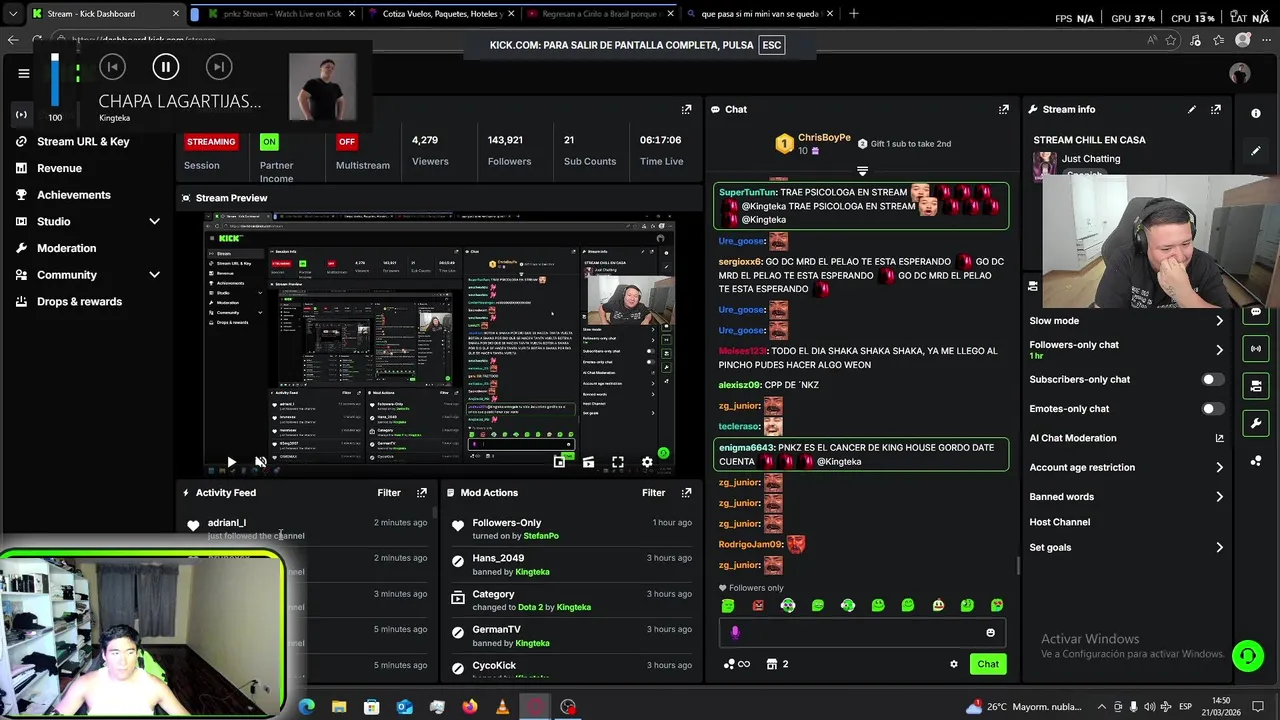Pop out the Activity Feed panel
The width and height of the screenshot is (1280, 720).
point(422,493)
